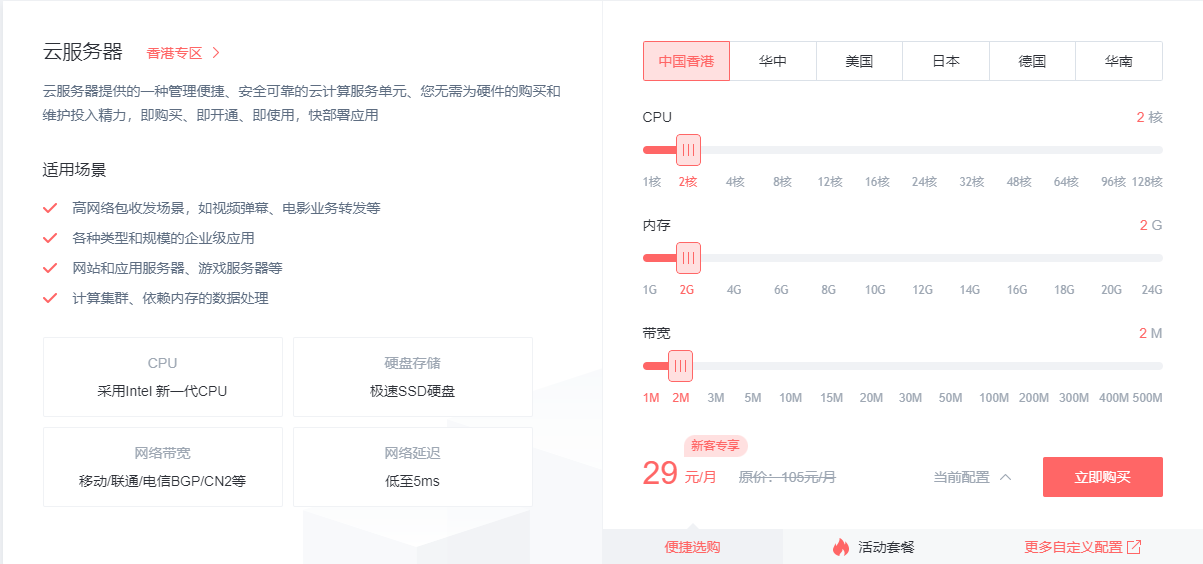The width and height of the screenshot is (1203, 564).
Task: Set CPU to 8核 on the scale
Action: [x=782, y=182]
